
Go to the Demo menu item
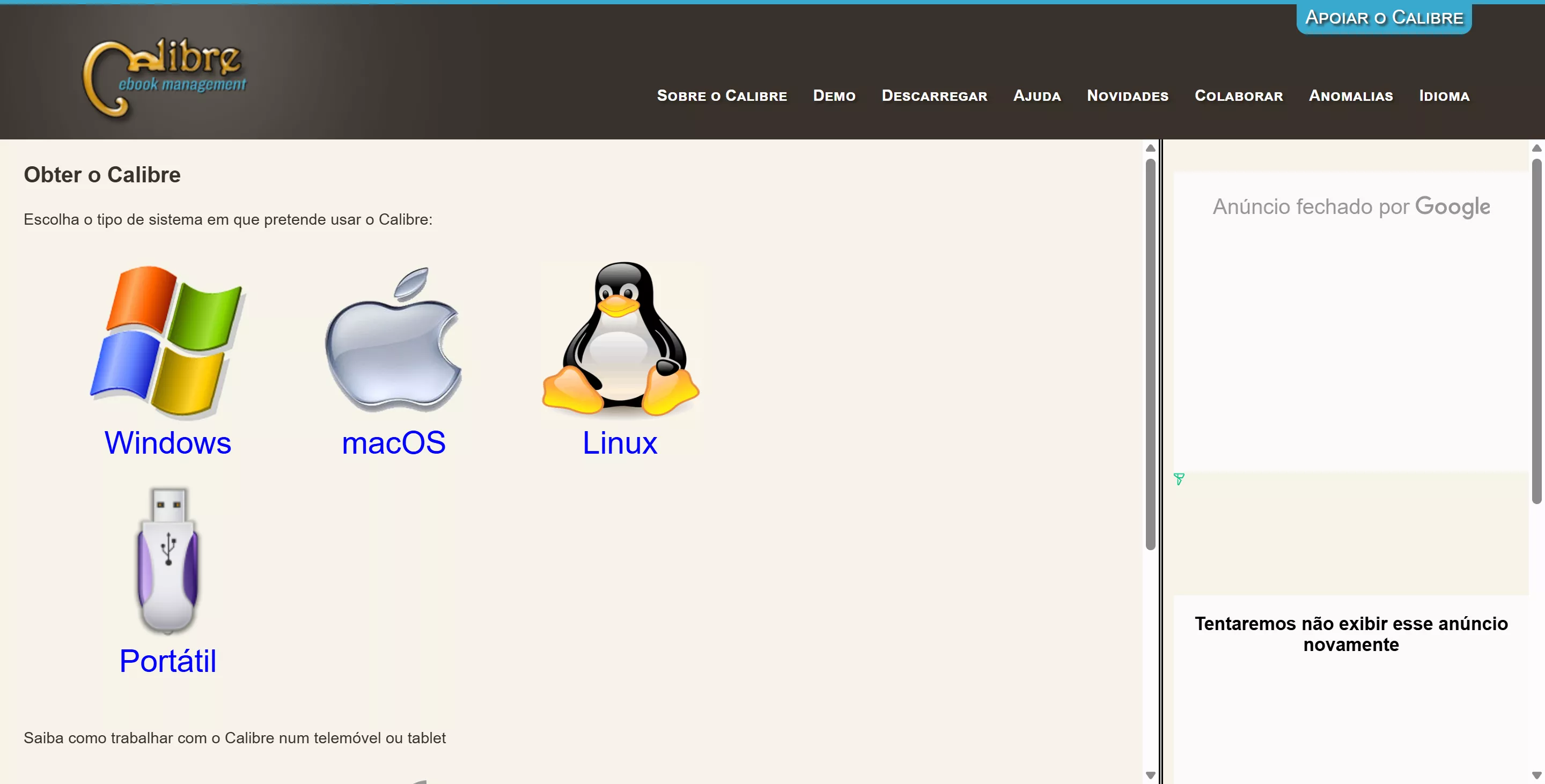click(x=834, y=96)
